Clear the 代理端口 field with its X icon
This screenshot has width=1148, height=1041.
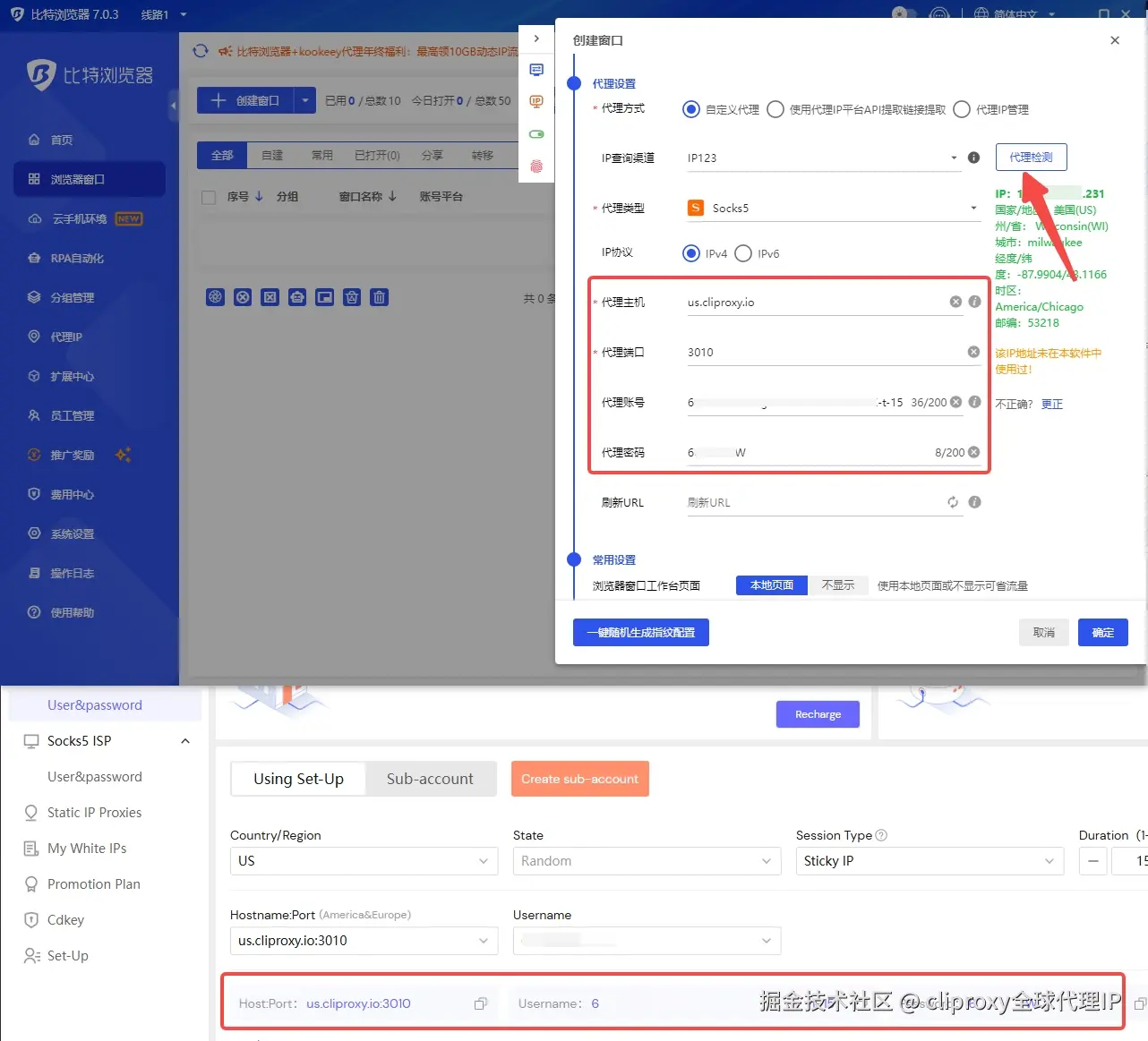[973, 352]
